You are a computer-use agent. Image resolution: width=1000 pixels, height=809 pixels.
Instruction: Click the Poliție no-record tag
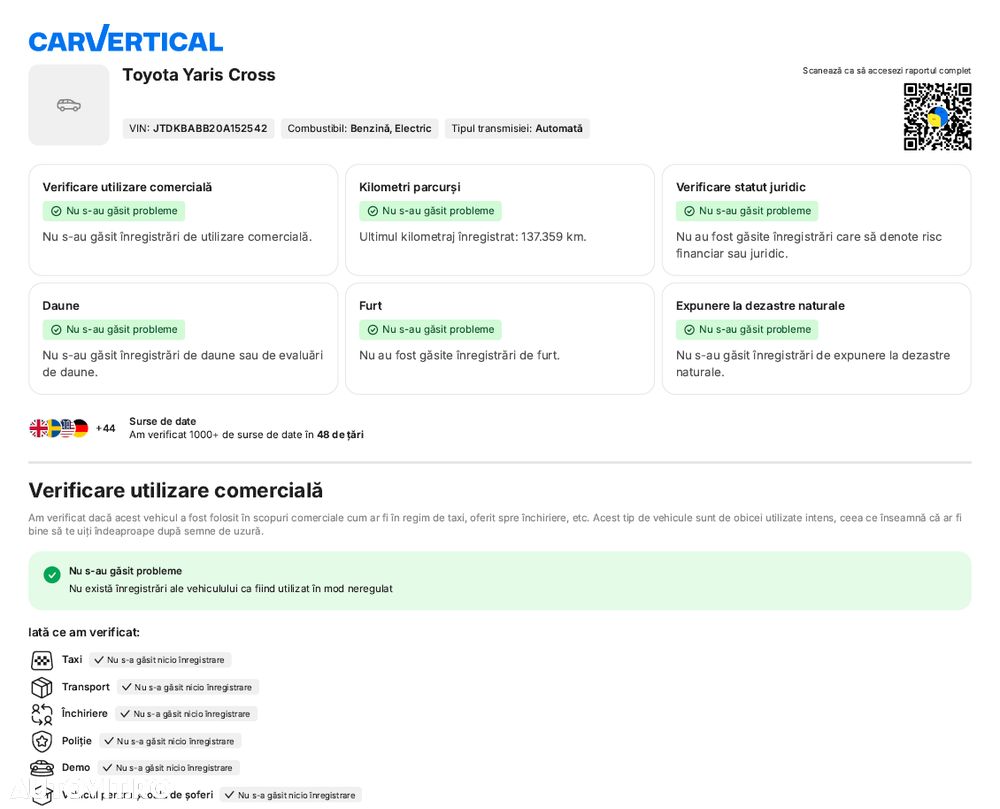pyautogui.click(x=170, y=741)
